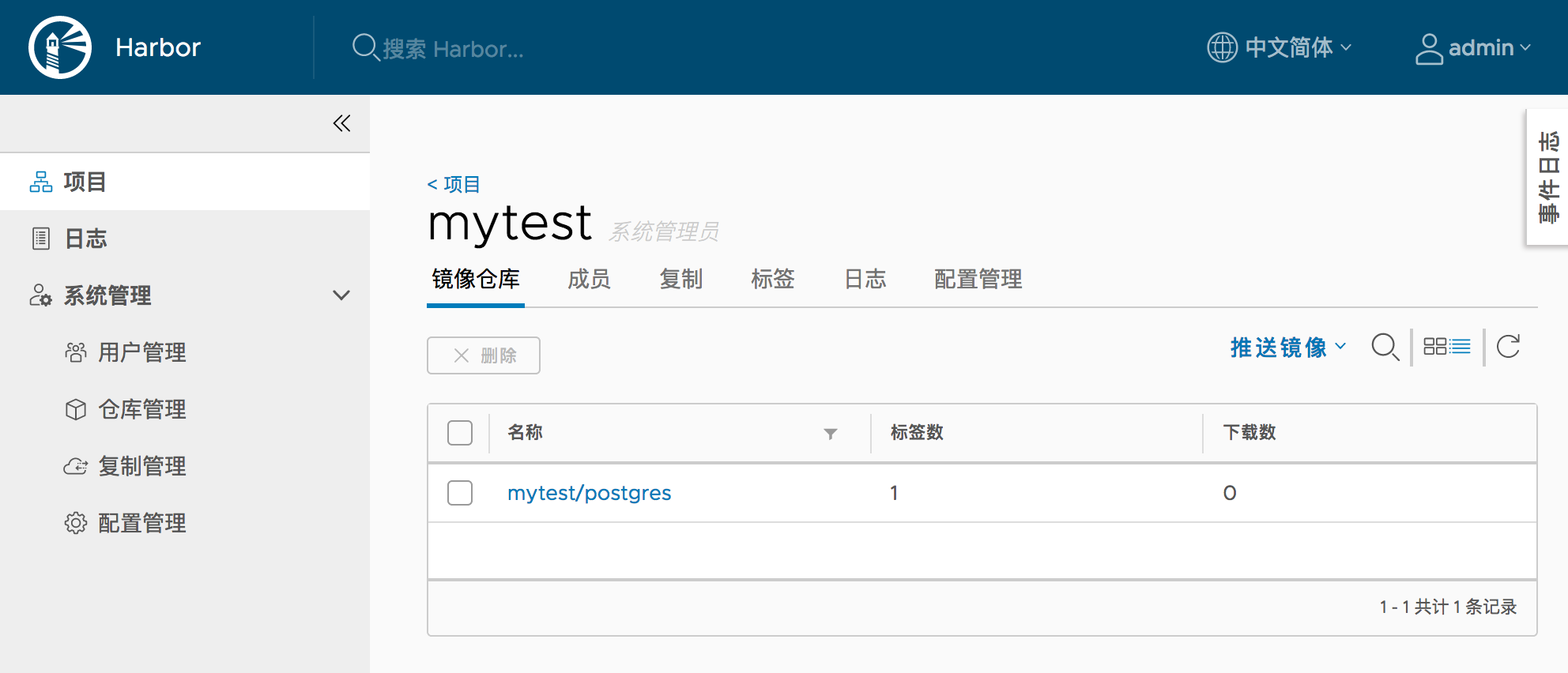Collapse the sidebar with double-chevron icon

[x=341, y=123]
